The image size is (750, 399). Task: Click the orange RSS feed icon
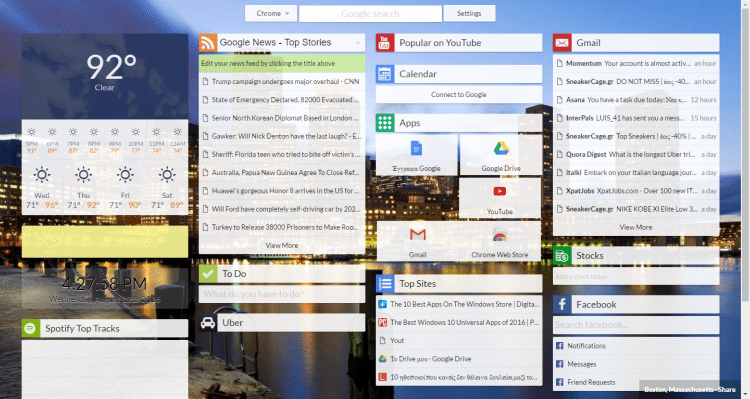208,43
